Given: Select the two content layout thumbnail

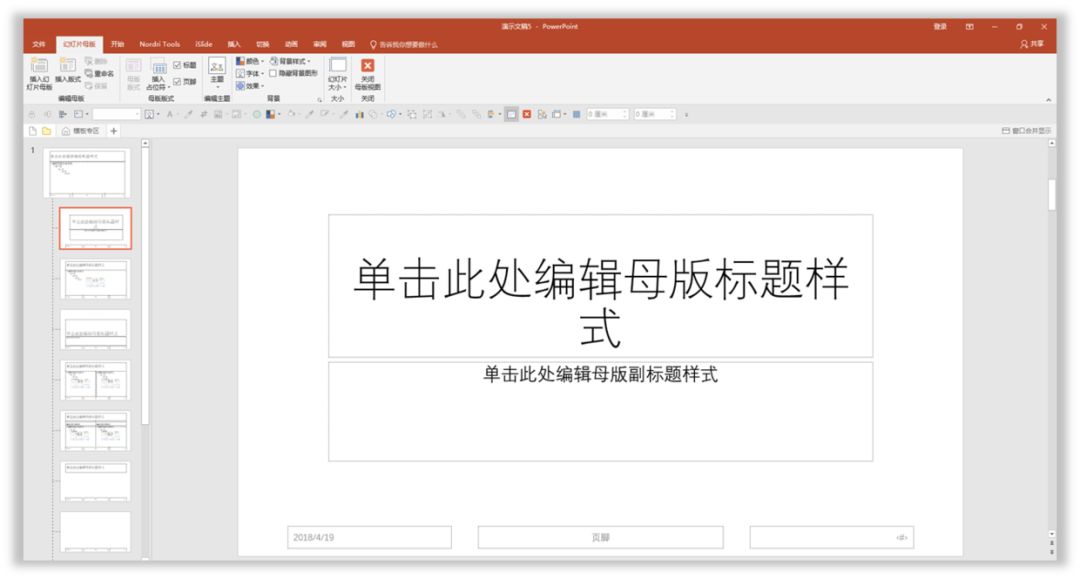Looking at the screenshot, I should point(95,380).
